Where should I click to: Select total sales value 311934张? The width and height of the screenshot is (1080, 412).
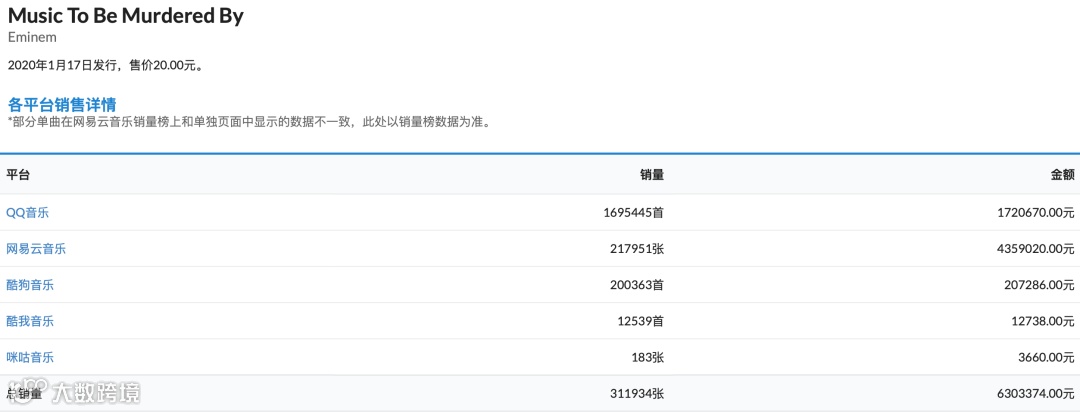[x=637, y=393]
